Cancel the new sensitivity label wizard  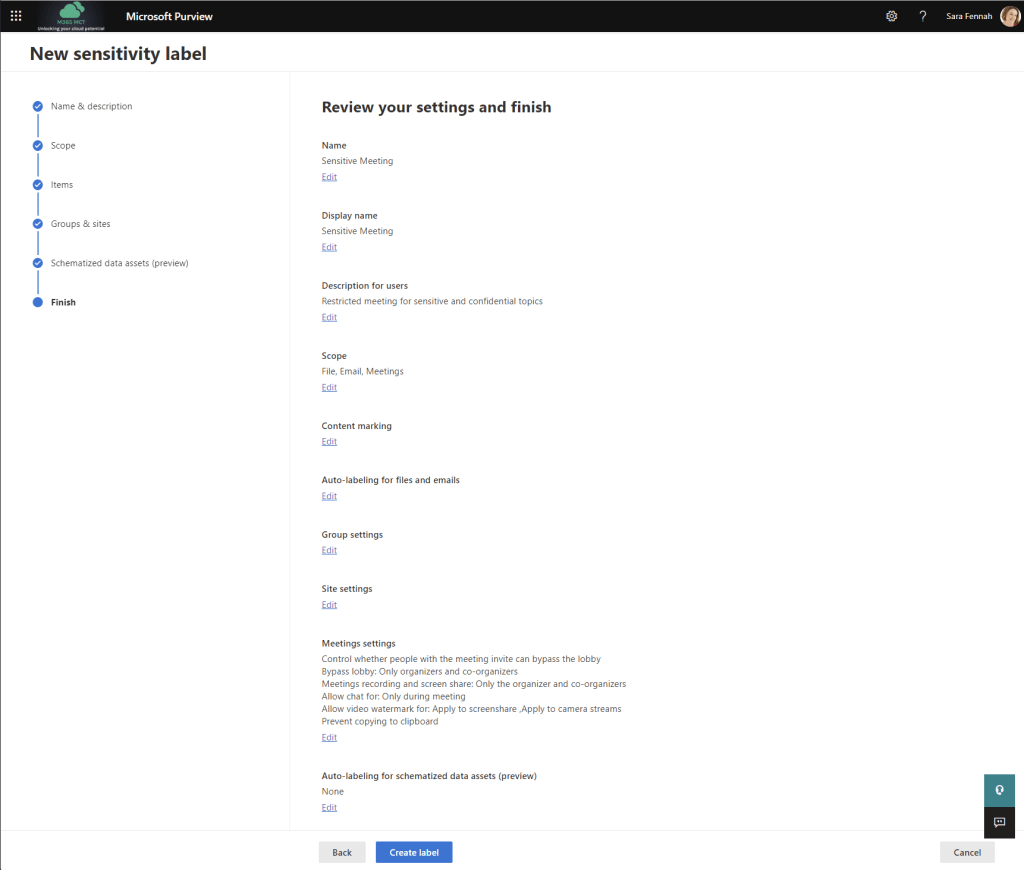click(967, 852)
